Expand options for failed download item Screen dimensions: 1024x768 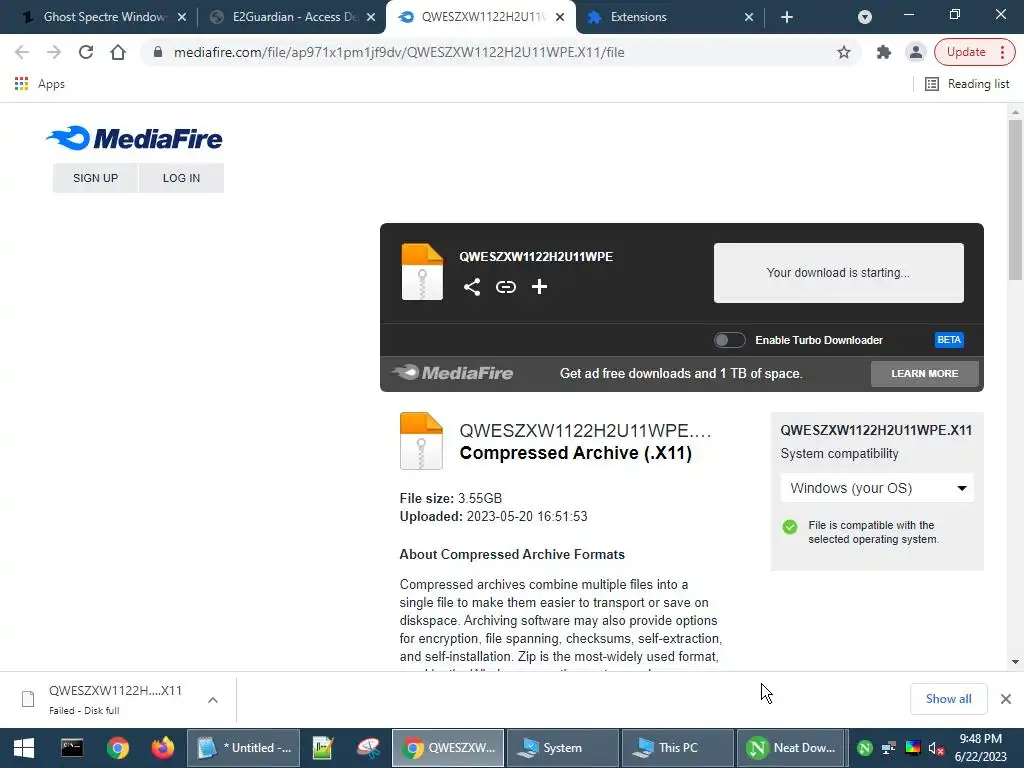[213, 699]
